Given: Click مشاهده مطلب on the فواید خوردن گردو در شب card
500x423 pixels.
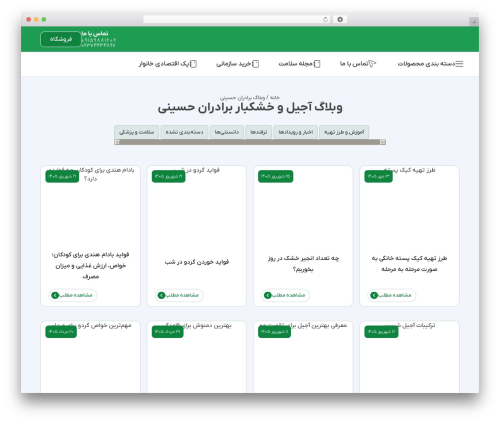Looking at the screenshot, I should coord(179,295).
